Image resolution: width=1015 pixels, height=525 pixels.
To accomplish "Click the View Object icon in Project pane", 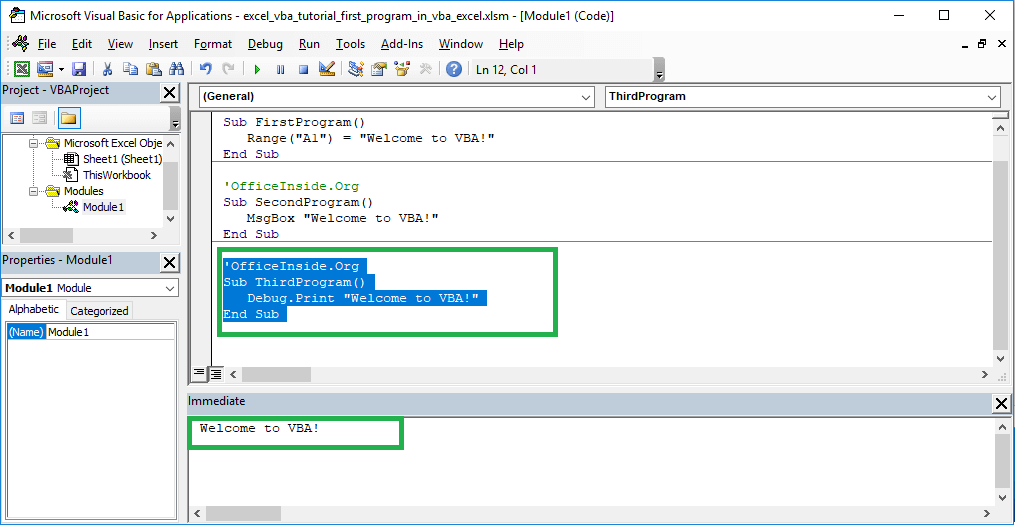I will 39,118.
